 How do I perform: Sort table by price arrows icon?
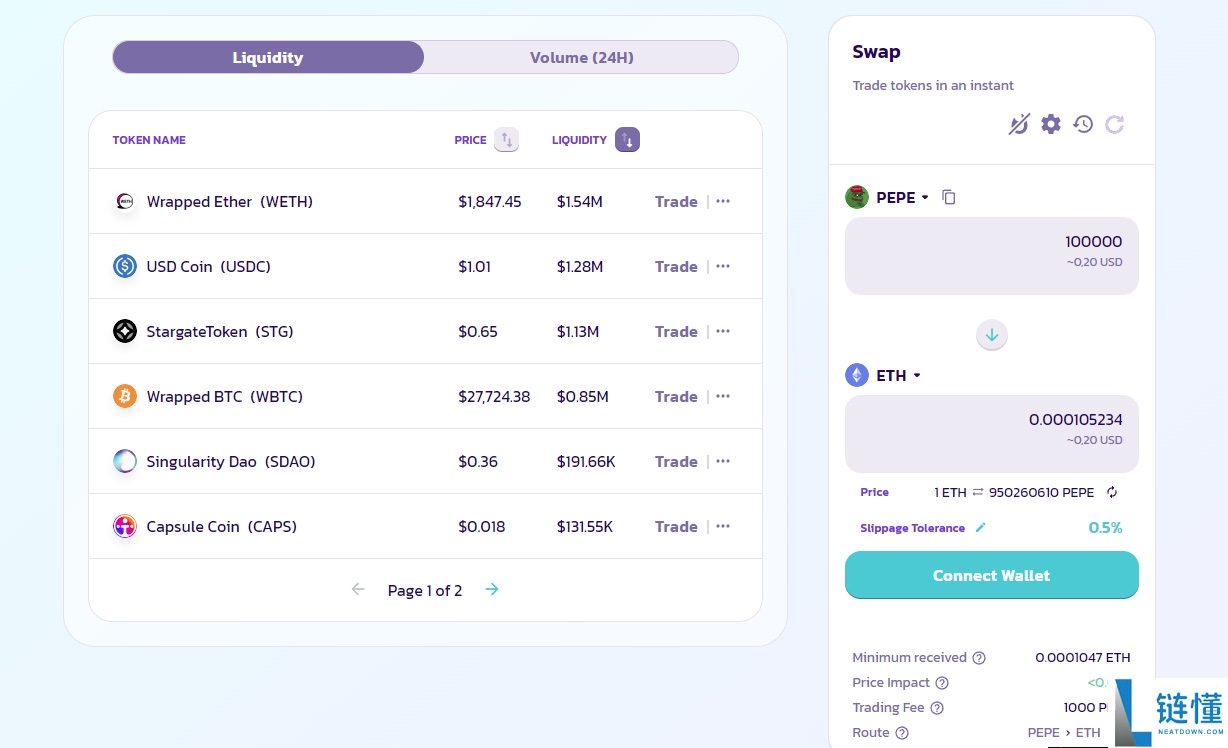507,140
